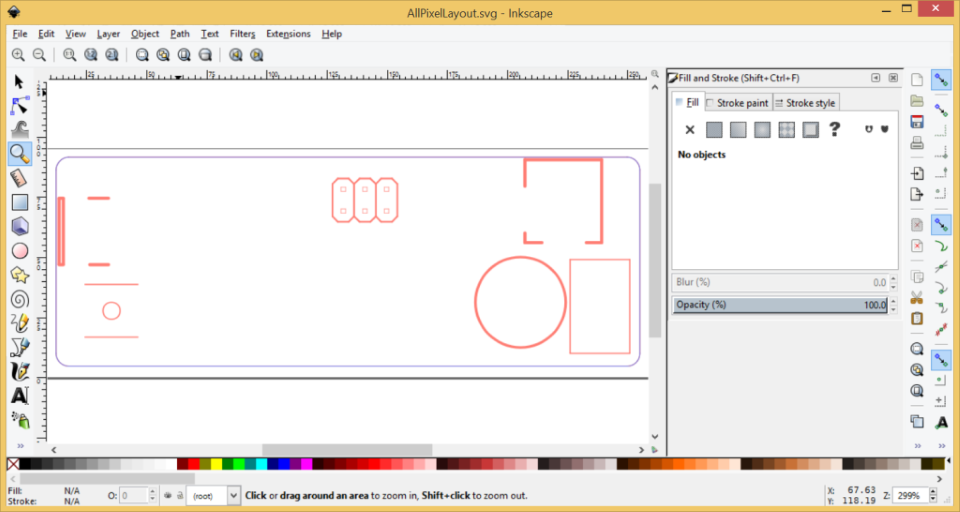Viewport: 960px width, 512px height.
Task: Switch to the Stroke paint tab
Action: pyautogui.click(x=737, y=103)
